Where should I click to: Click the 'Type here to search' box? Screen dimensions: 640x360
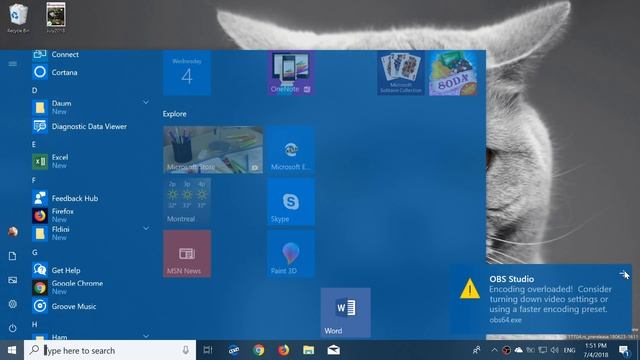click(110, 350)
